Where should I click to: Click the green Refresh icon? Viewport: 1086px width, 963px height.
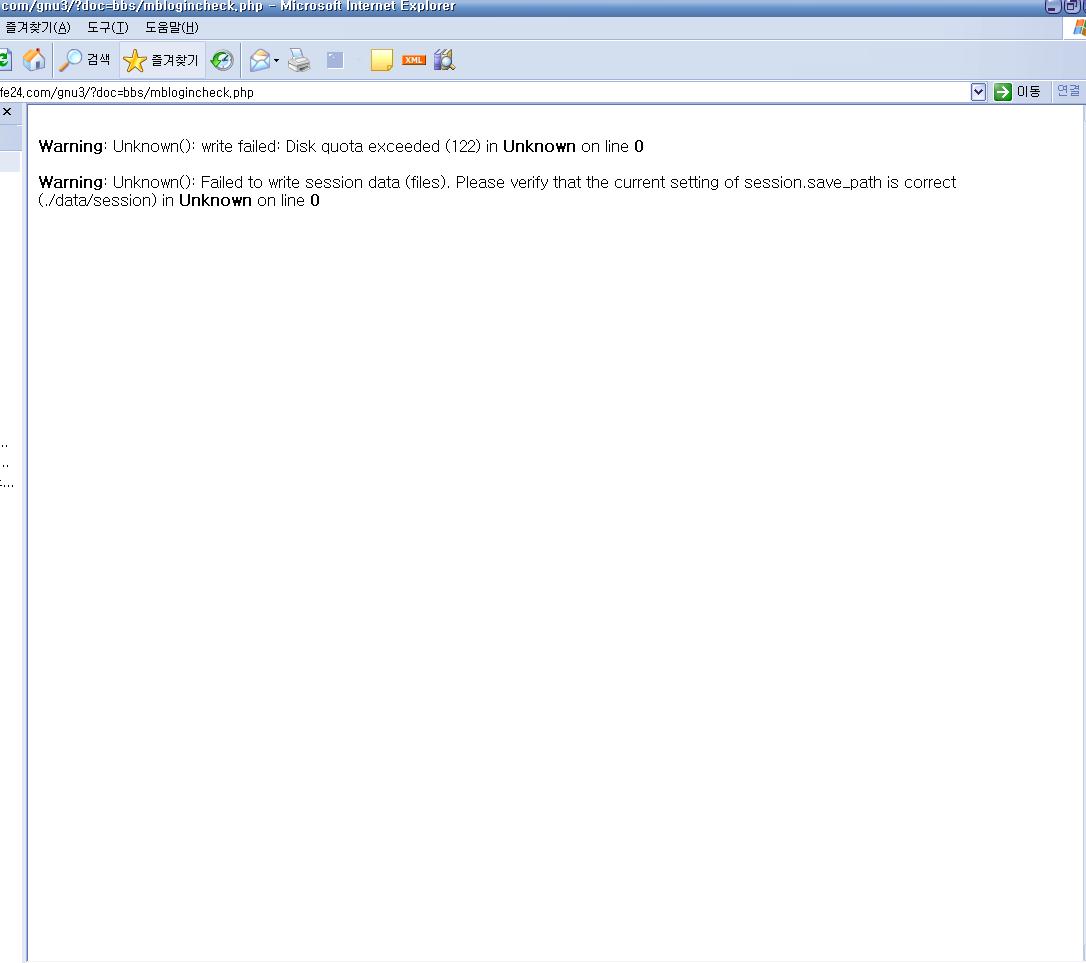click(x=4, y=60)
